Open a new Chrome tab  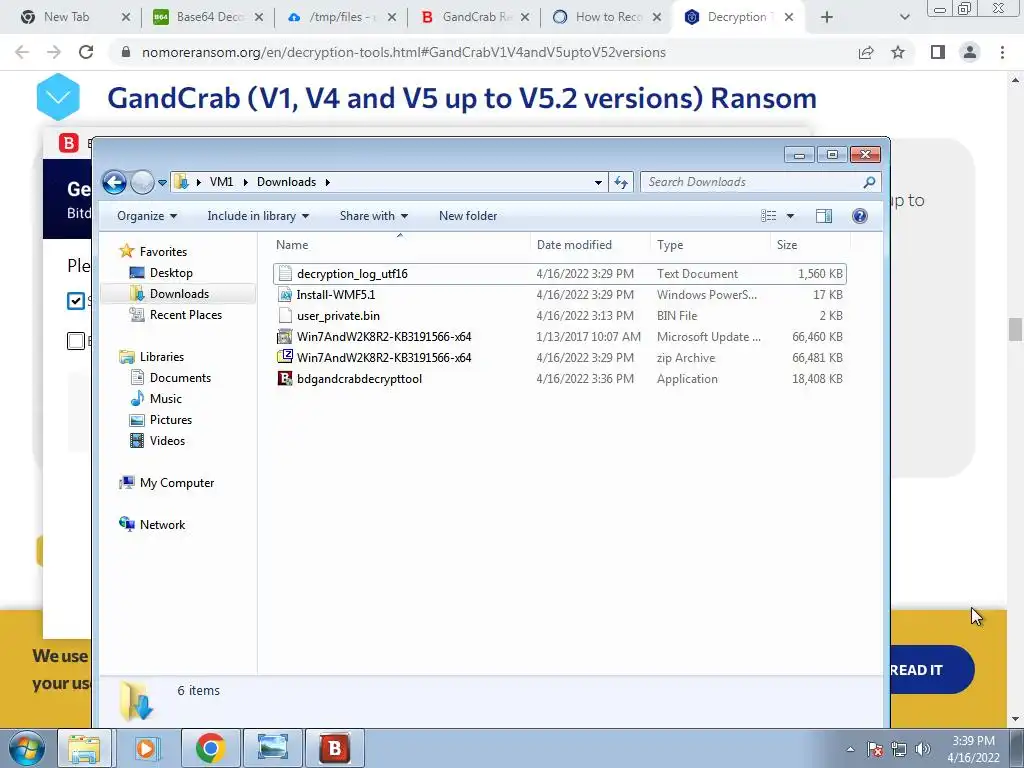tap(827, 17)
